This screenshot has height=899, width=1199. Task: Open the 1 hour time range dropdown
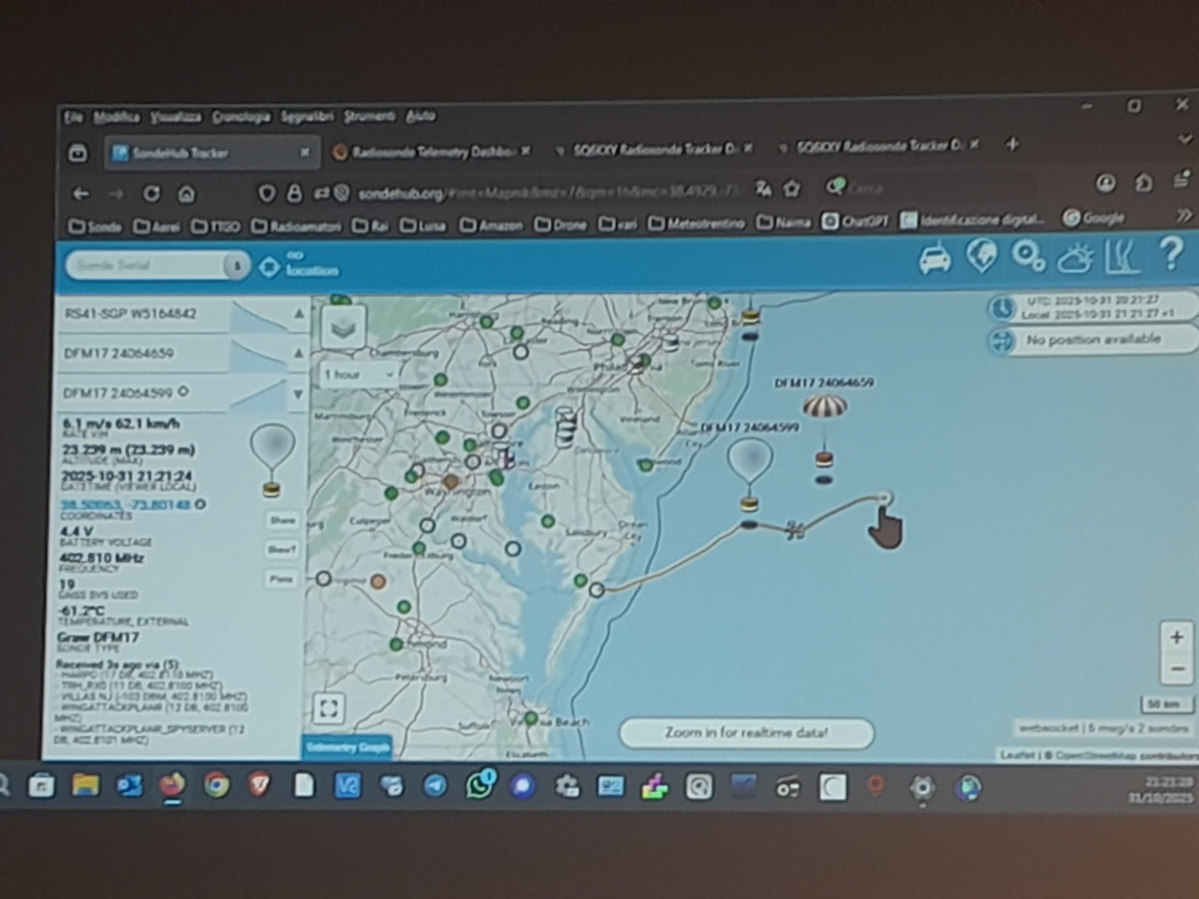pyautogui.click(x=358, y=375)
